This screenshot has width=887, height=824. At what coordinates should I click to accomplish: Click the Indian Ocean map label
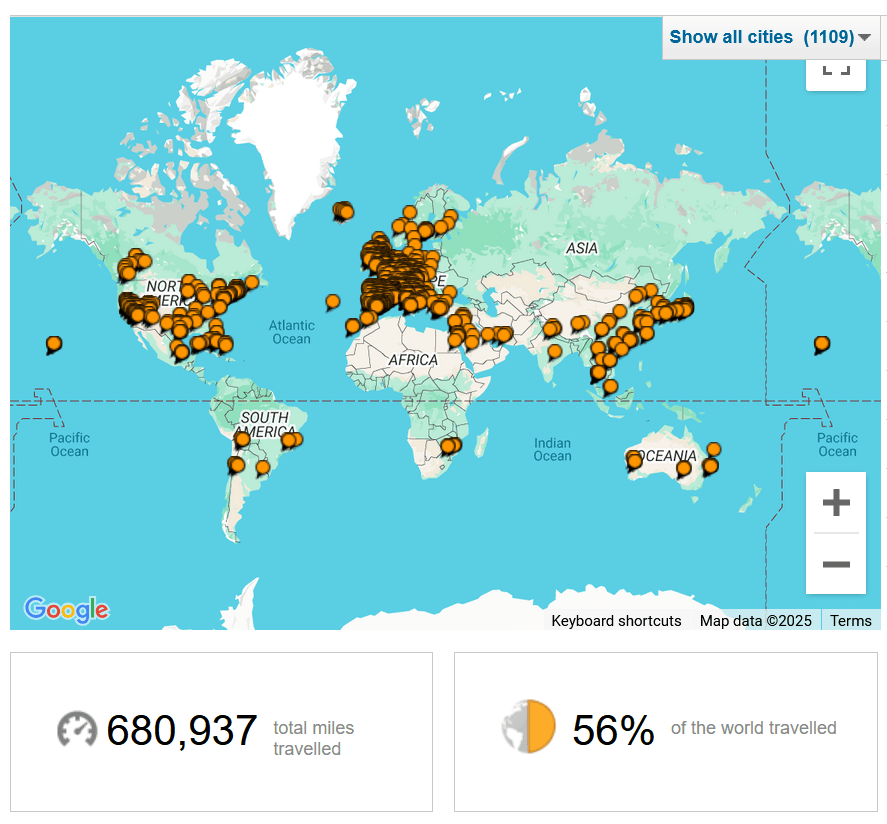point(552,450)
